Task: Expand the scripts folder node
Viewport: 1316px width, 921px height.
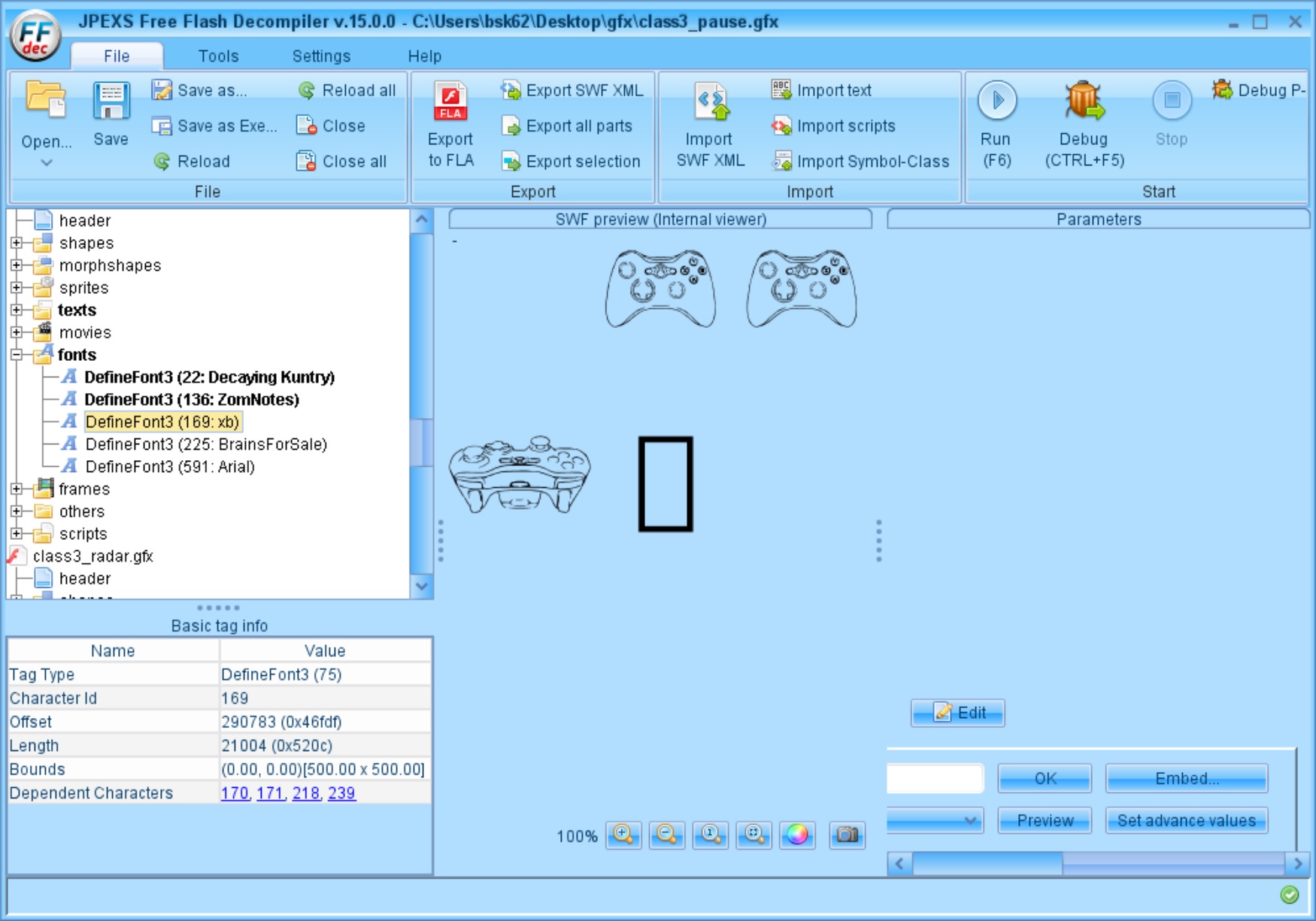Action: pyautogui.click(x=17, y=534)
